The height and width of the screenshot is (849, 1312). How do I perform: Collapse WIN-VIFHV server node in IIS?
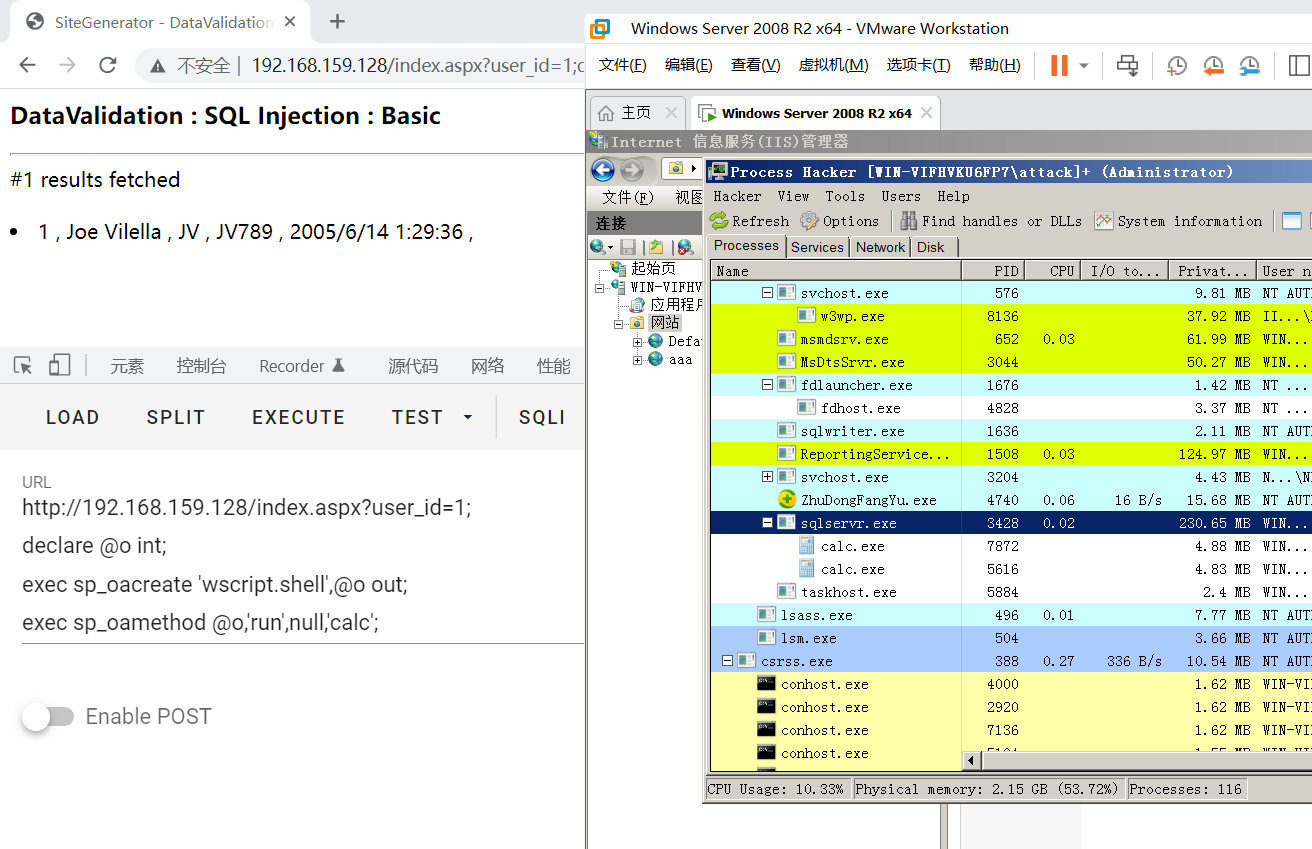600,287
